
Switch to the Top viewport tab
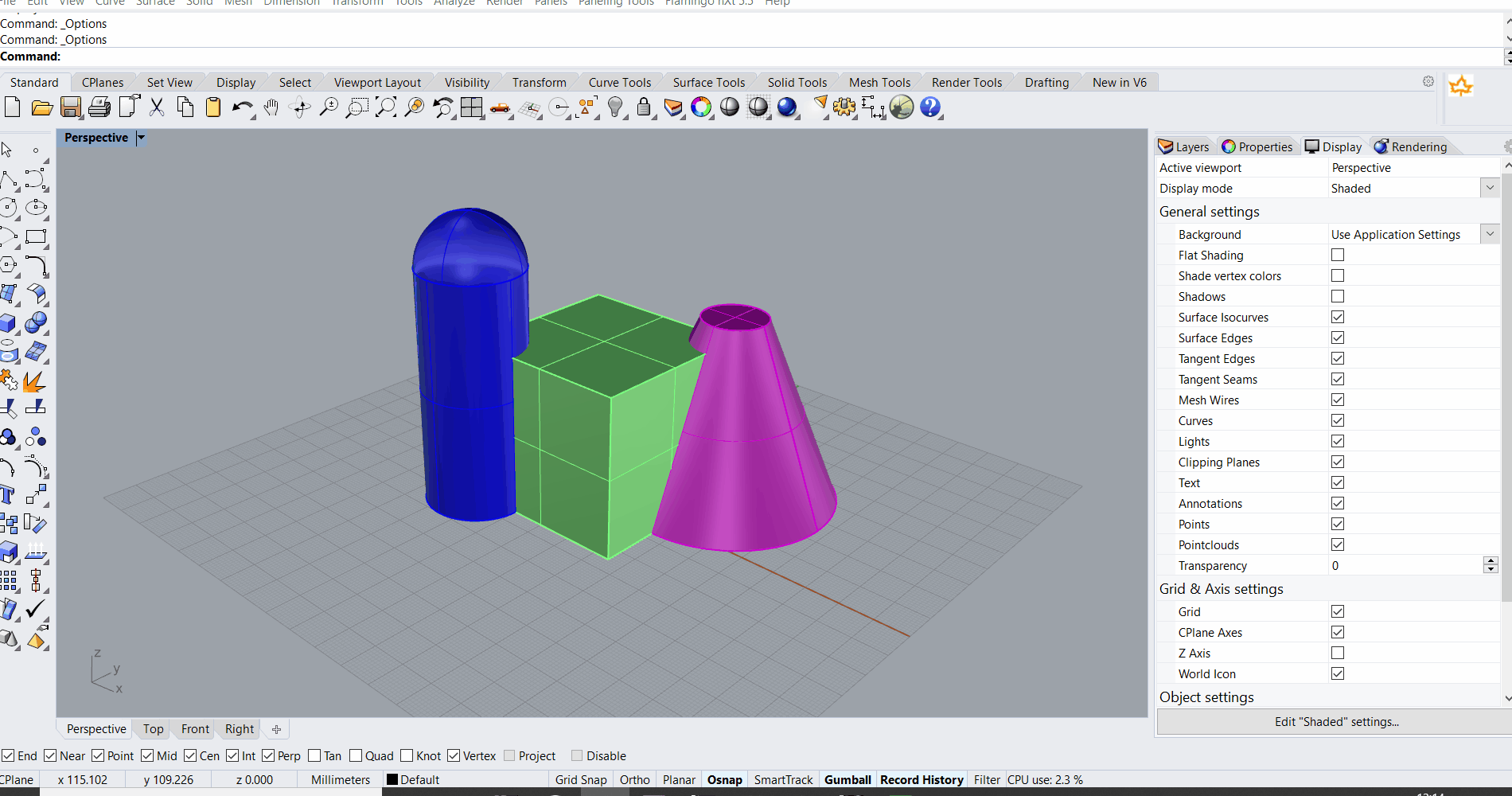pyautogui.click(x=153, y=729)
